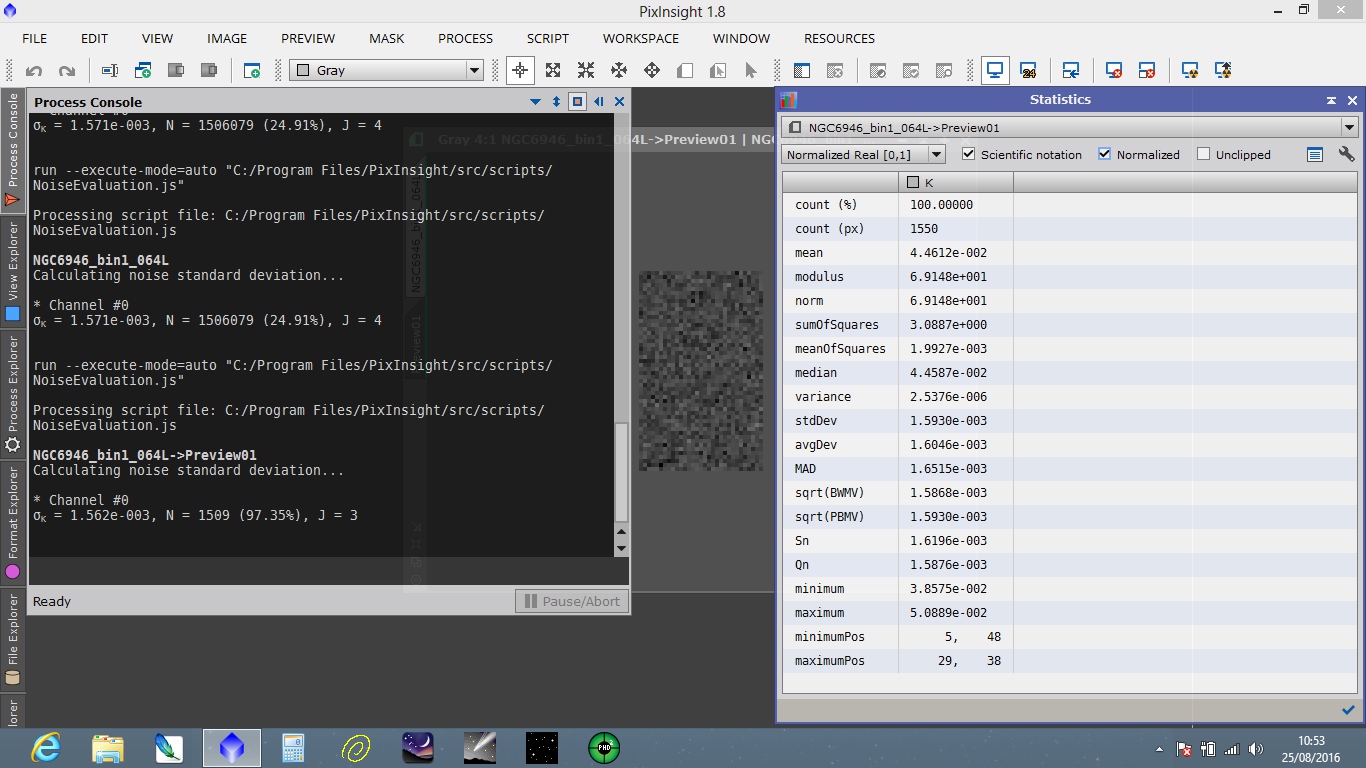Image resolution: width=1366 pixels, height=768 pixels.
Task: Click the four-arrow Pan mode icon
Action: (619, 70)
